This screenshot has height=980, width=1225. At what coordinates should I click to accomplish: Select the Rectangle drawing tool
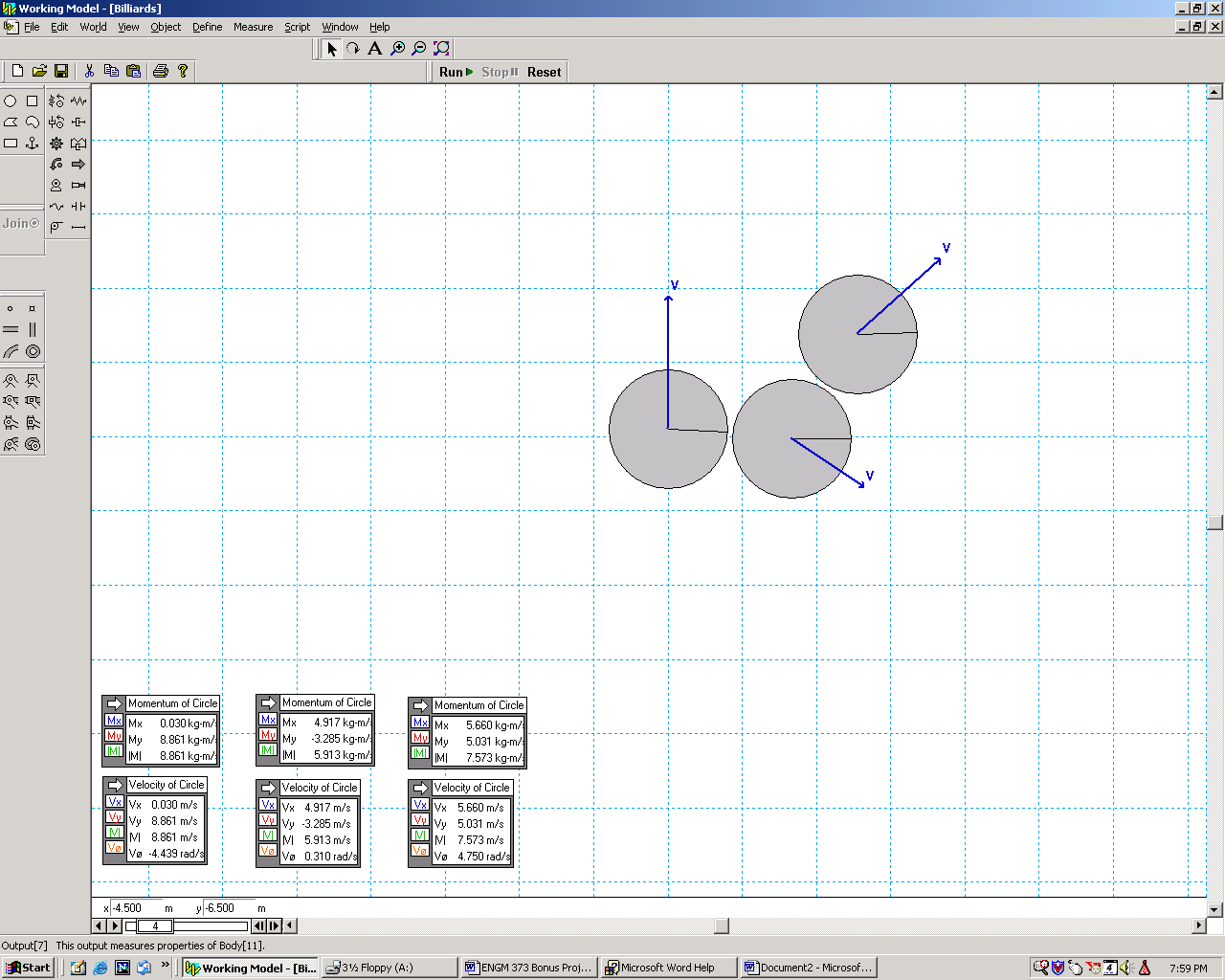click(x=11, y=144)
